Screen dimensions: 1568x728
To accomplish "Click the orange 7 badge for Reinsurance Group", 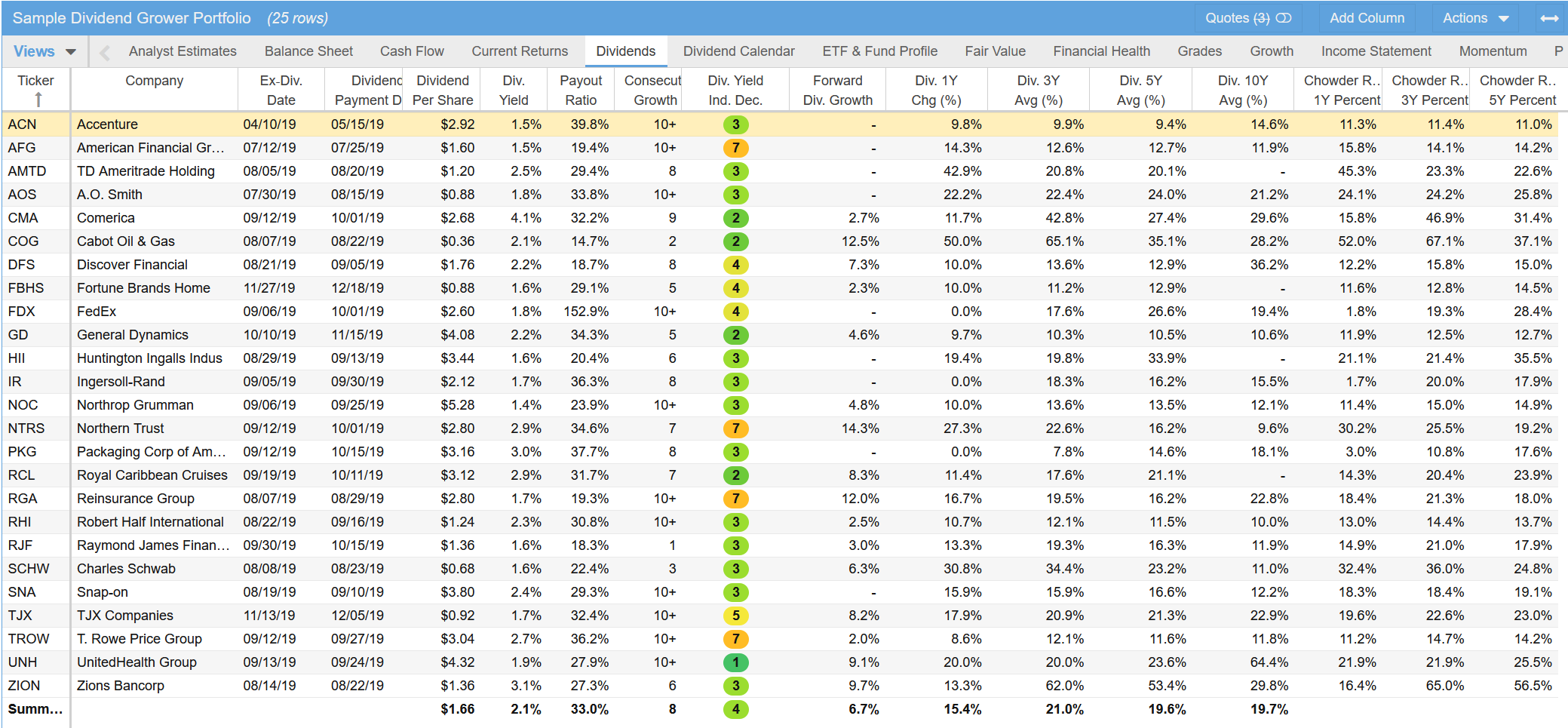I will click(x=735, y=499).
